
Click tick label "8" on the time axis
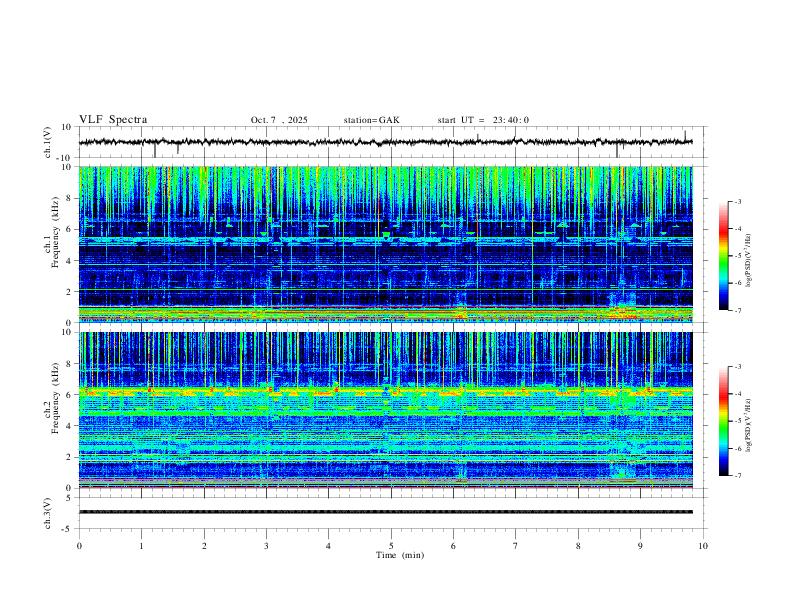pos(578,546)
